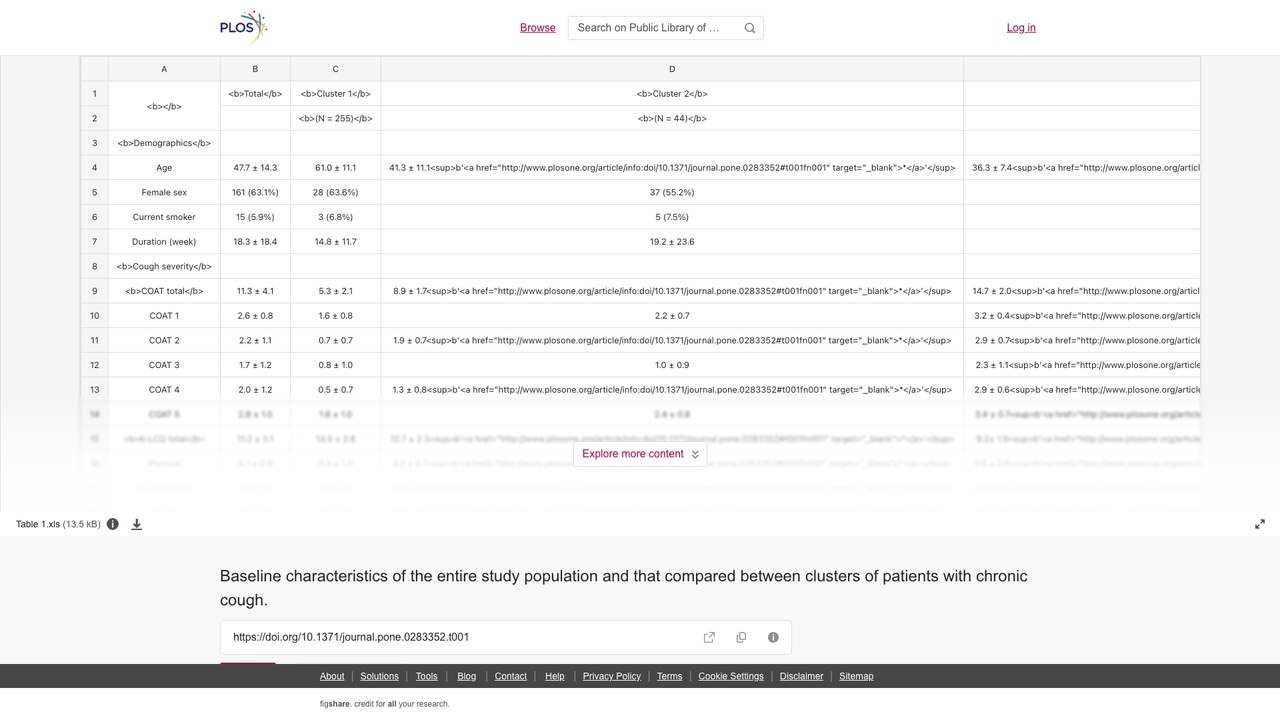The image size is (1280, 720).
Task: Copy the DOI to clipboard
Action: (x=741, y=637)
